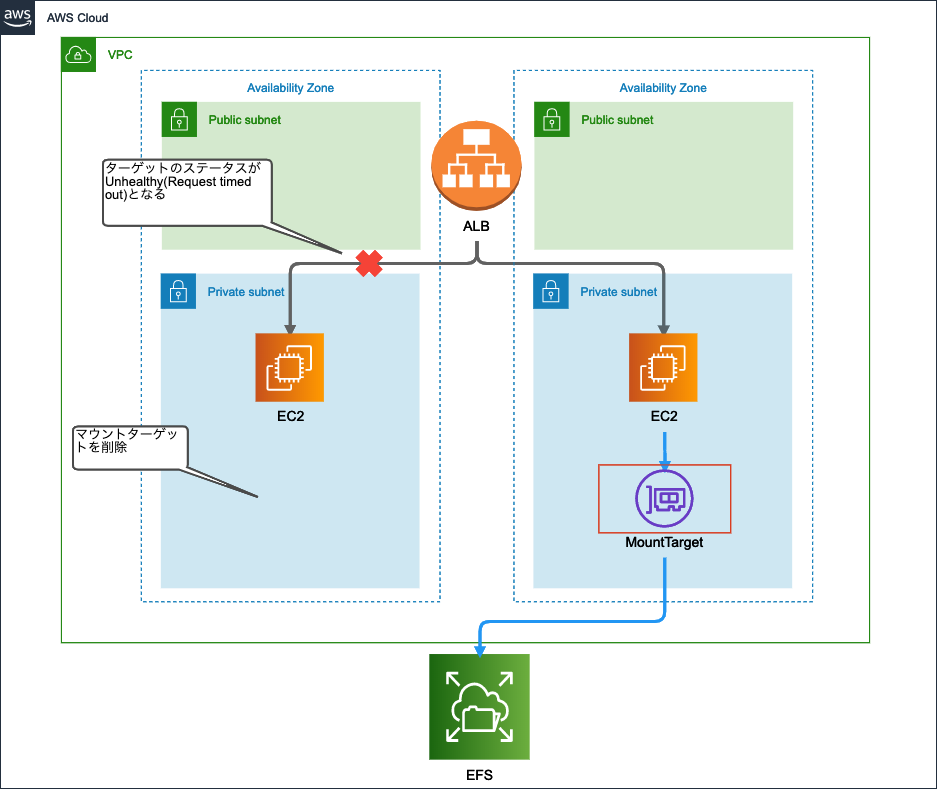Viewport: 937px width, 792px height.
Task: Click the MountTarget network interface icon
Action: pyautogui.click(x=665, y=499)
